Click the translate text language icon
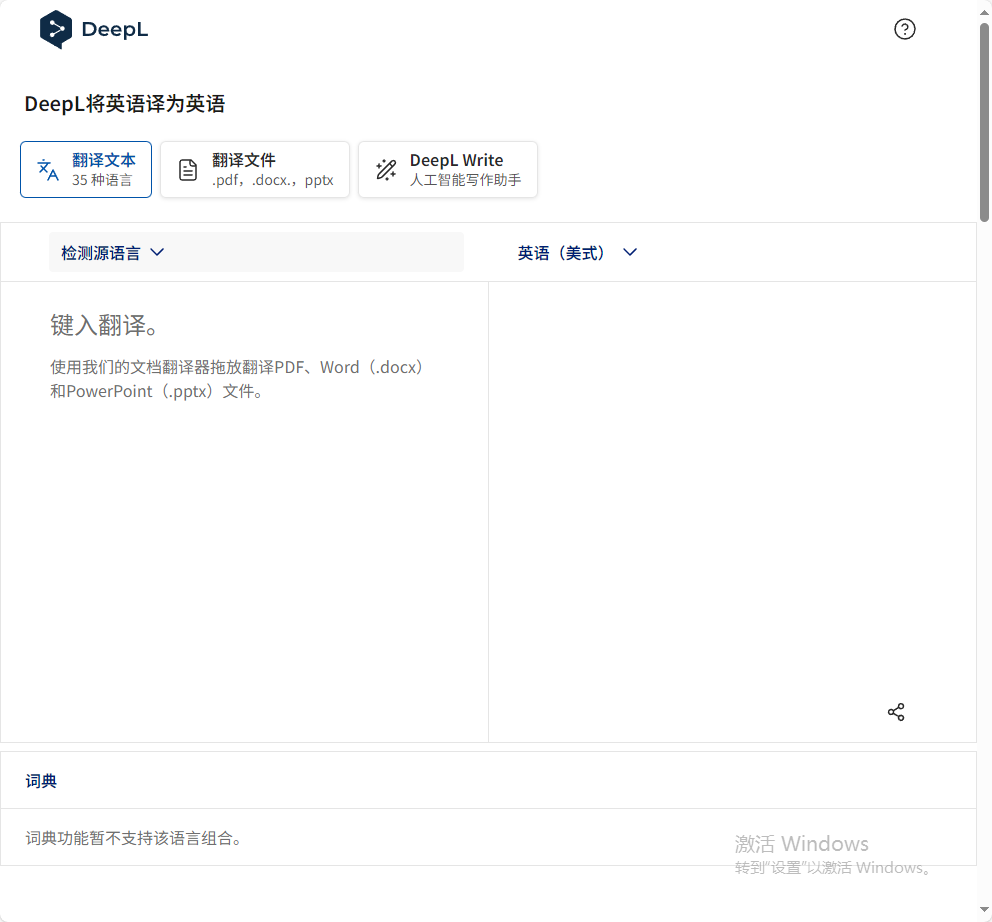 (48, 170)
